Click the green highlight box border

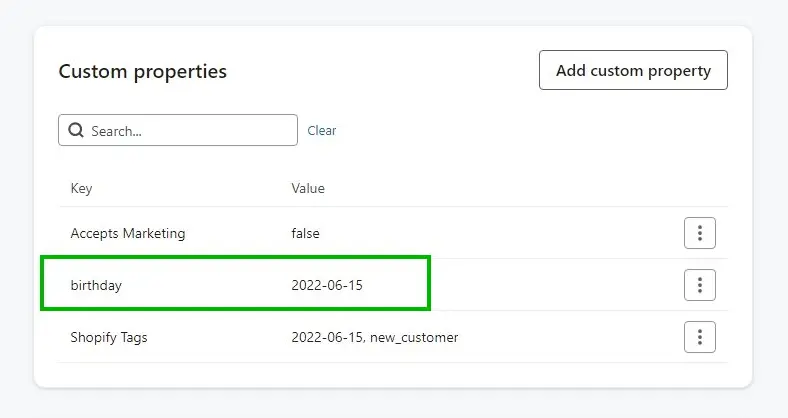(x=235, y=257)
